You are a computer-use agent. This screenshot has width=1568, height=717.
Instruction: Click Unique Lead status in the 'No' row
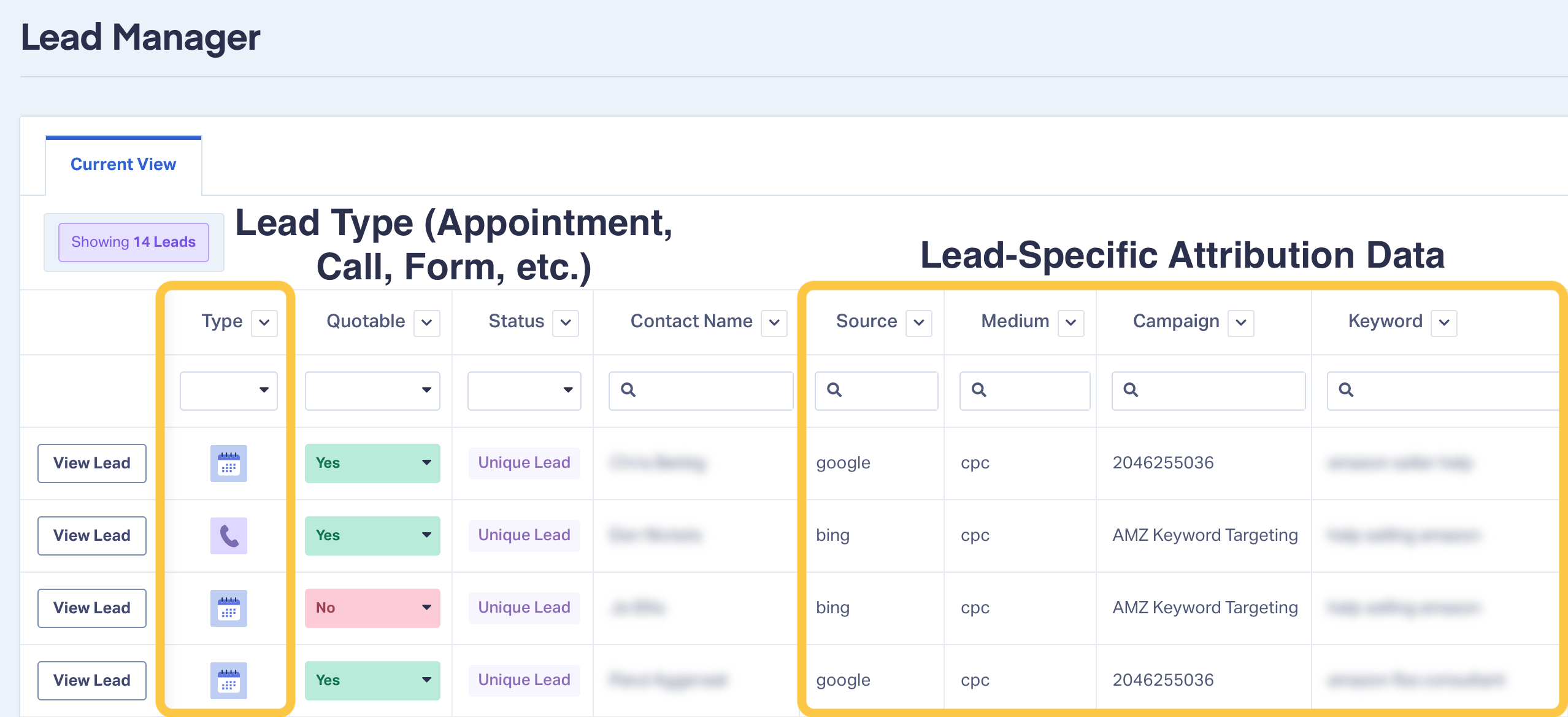[x=525, y=608]
